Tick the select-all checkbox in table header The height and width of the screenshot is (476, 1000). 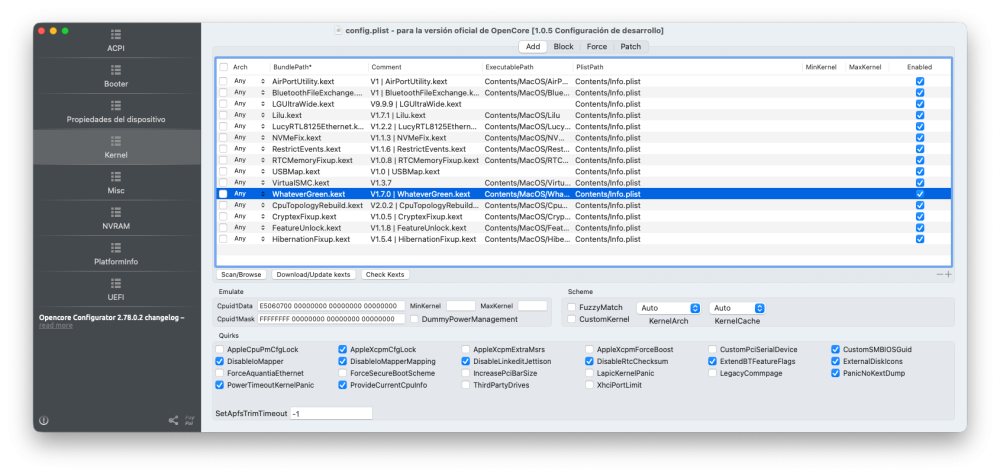[x=223, y=67]
